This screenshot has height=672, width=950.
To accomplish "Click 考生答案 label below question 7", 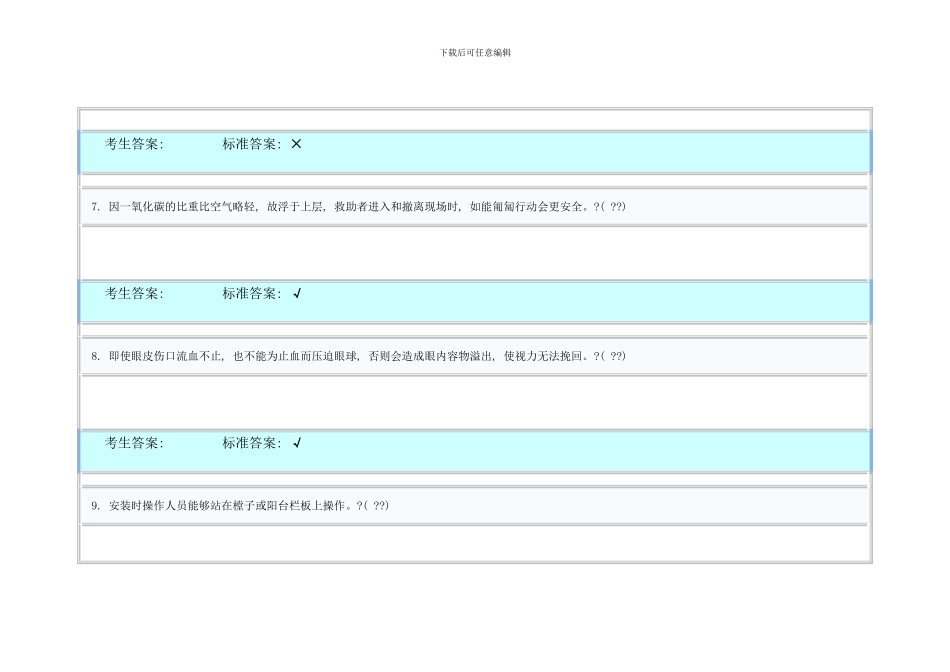I will (x=135, y=294).
